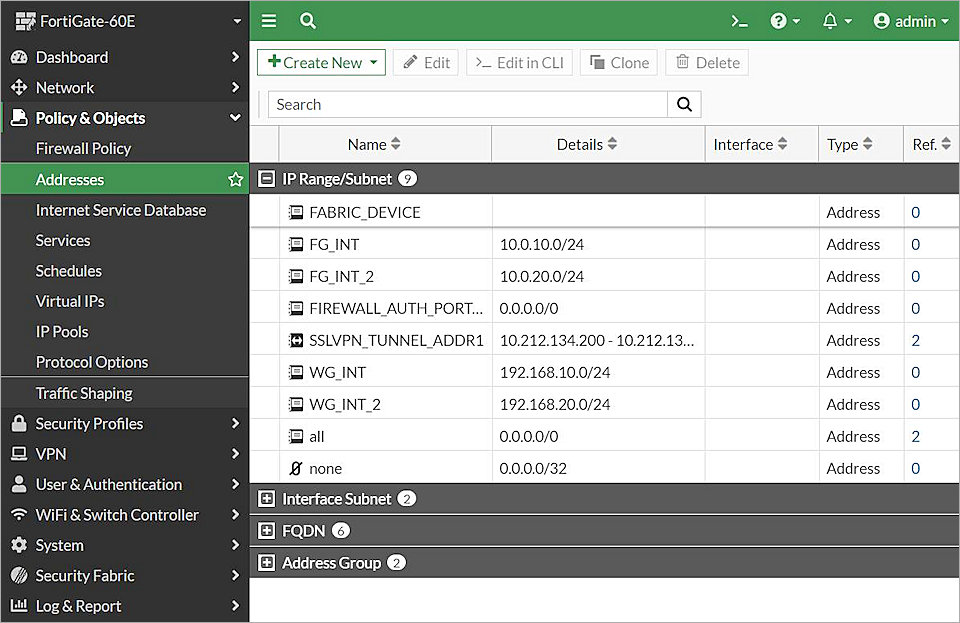Click the Create New button
This screenshot has height=623, width=960.
pyautogui.click(x=314, y=62)
